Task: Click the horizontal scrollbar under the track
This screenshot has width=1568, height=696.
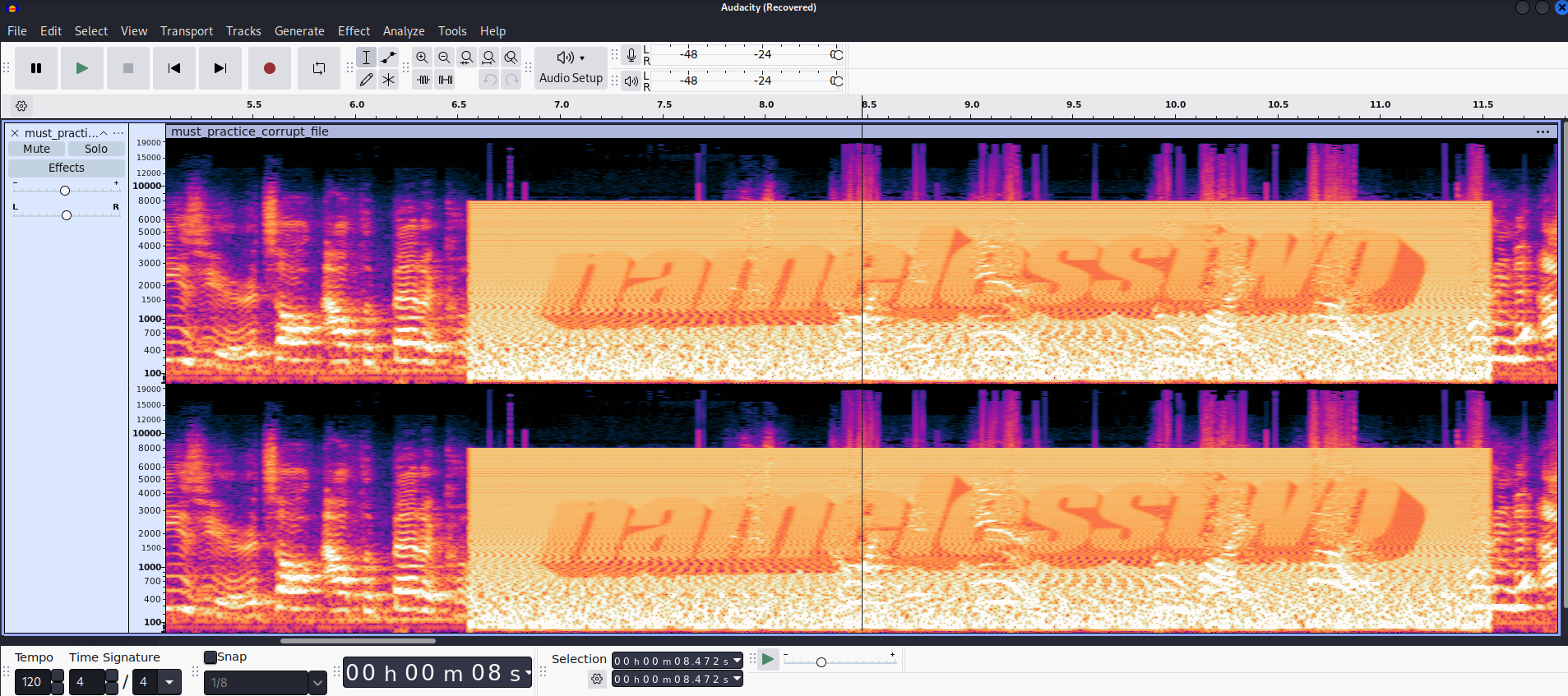Action: tap(358, 641)
